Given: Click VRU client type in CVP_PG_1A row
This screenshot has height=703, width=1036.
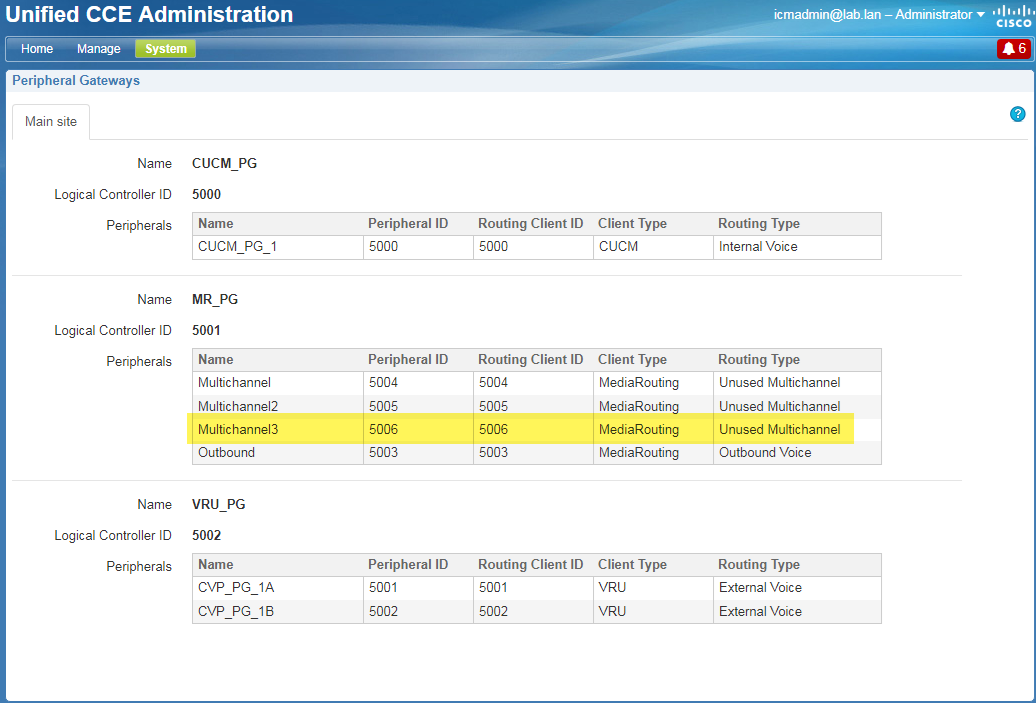Looking at the screenshot, I should click(653, 588).
